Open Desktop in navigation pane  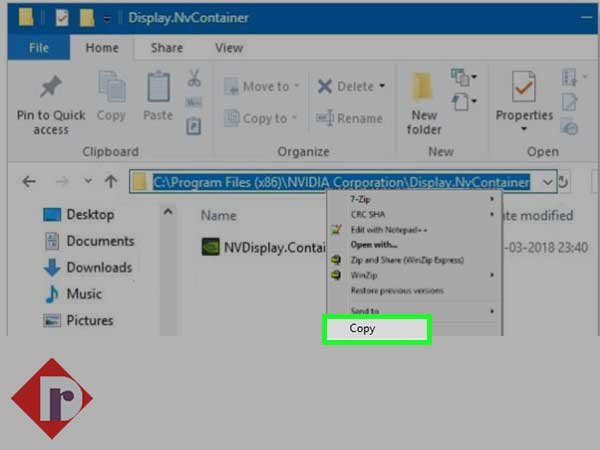79,214
